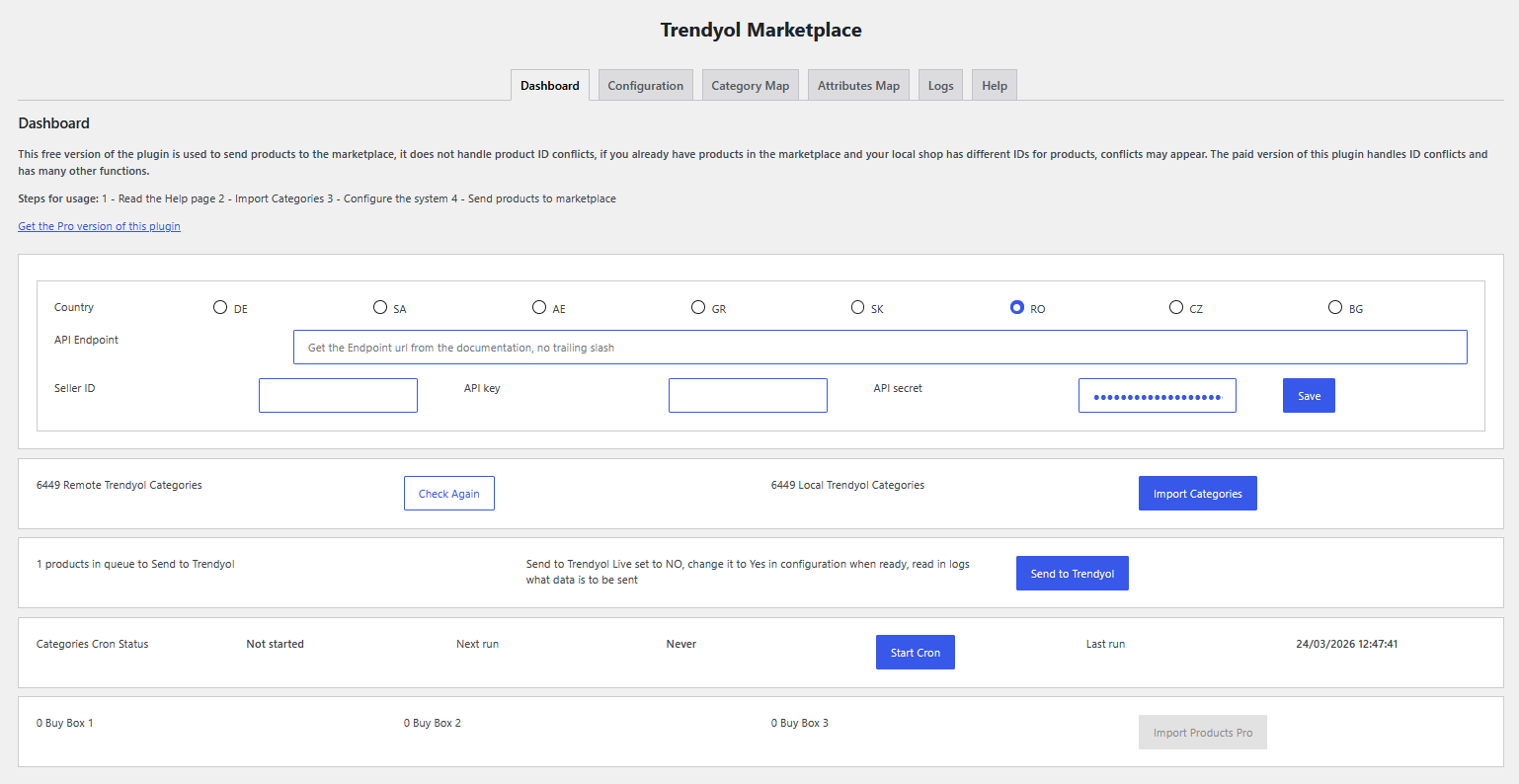Select the SA country option
The width and height of the screenshot is (1519, 784).
[x=380, y=307]
